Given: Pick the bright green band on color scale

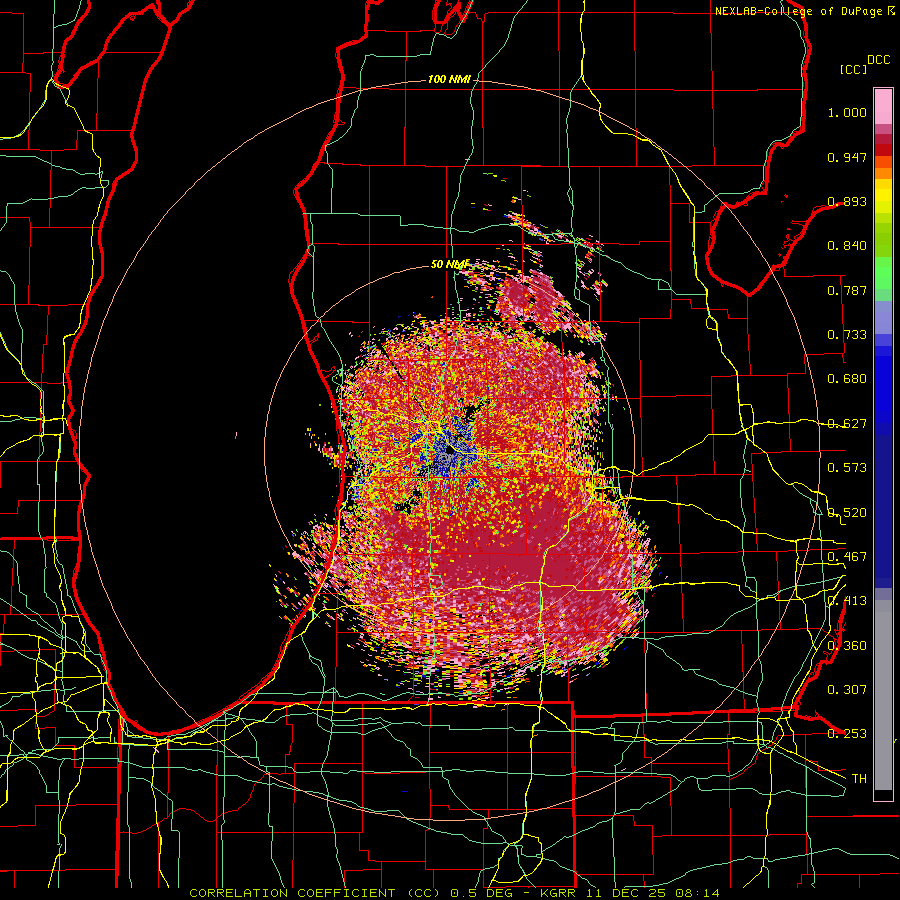Looking at the screenshot, I should [x=883, y=273].
